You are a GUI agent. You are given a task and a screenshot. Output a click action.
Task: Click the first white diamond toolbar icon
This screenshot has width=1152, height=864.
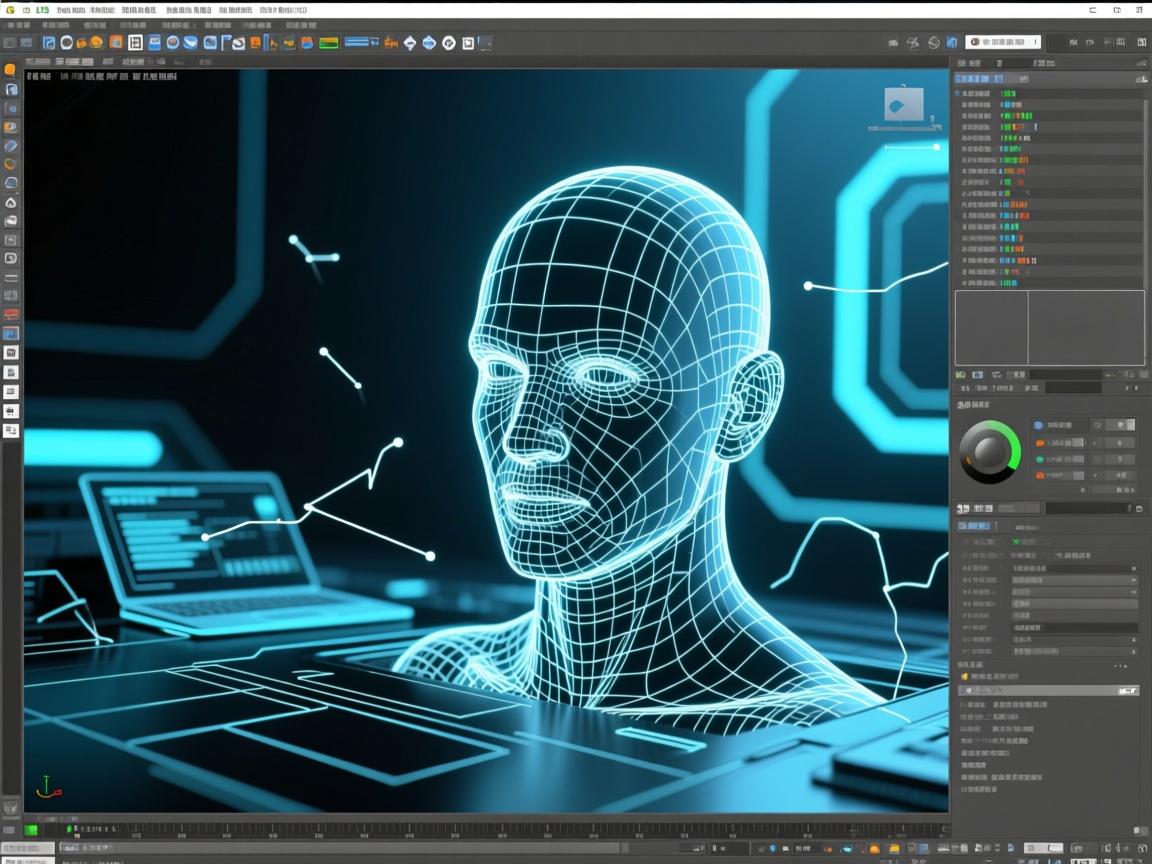click(x=409, y=43)
